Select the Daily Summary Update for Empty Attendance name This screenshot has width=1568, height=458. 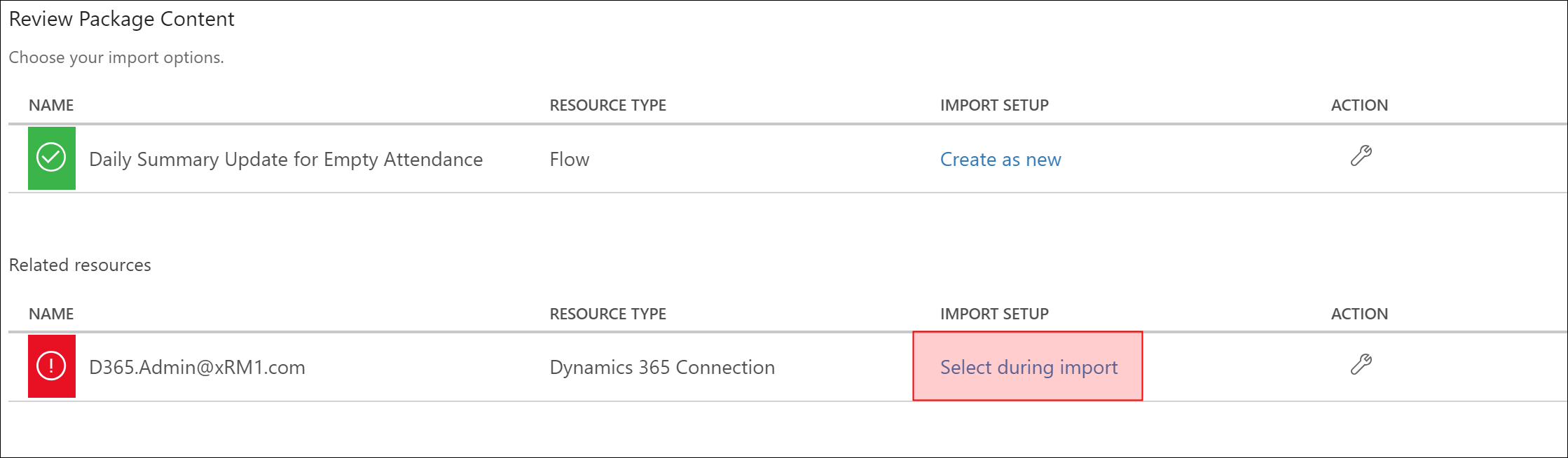pos(286,160)
